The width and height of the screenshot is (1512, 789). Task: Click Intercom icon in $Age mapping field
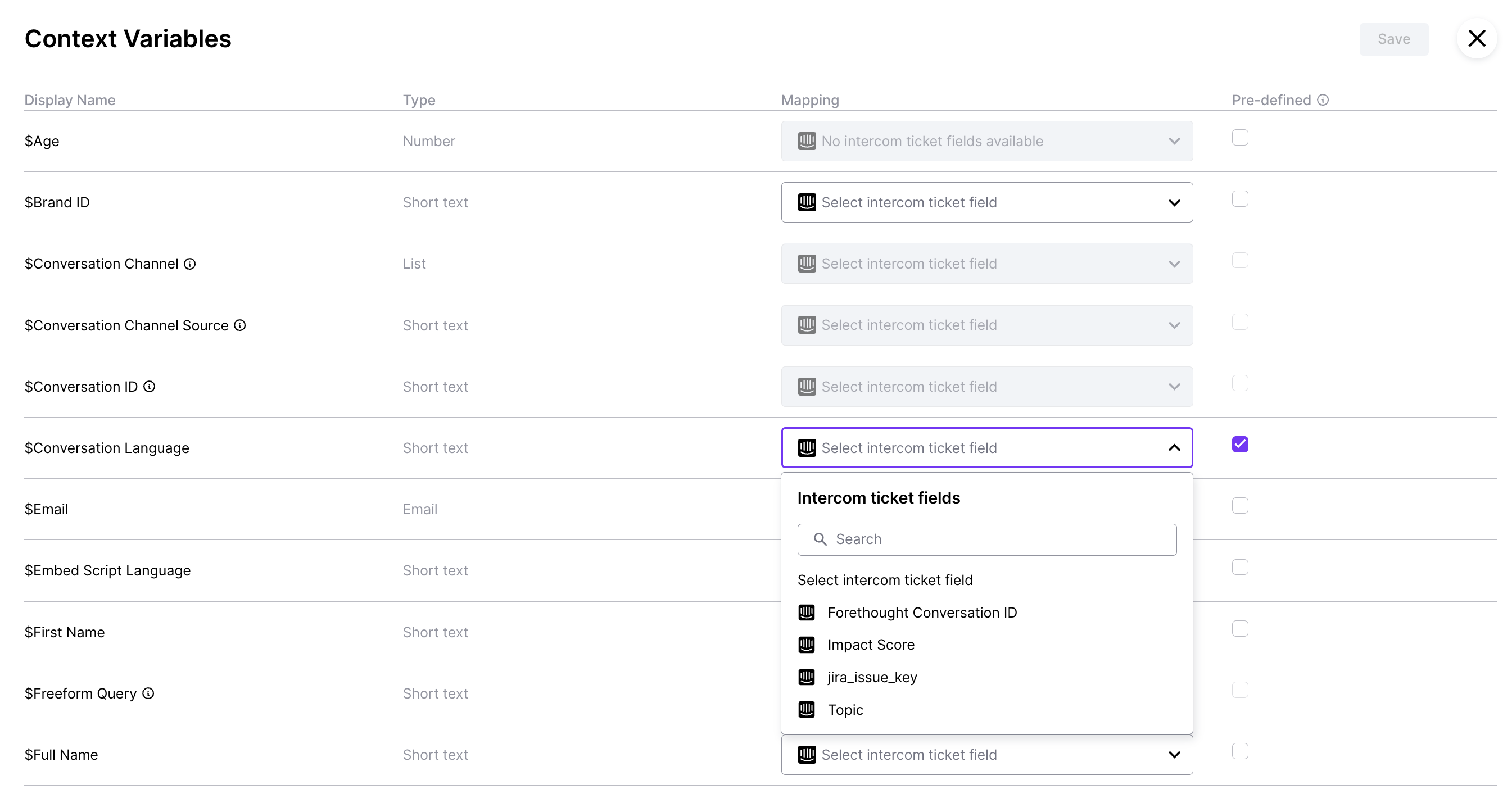807,141
